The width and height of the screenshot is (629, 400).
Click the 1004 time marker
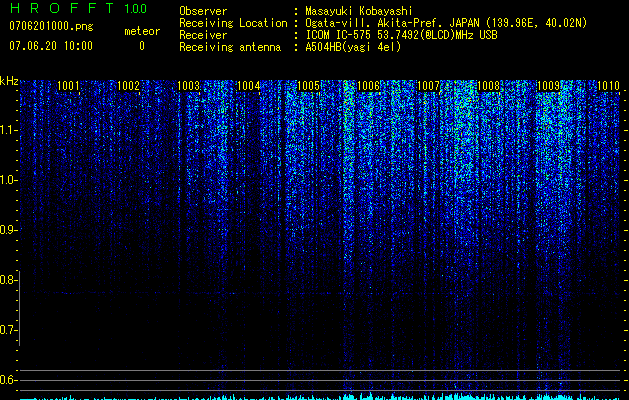248,85
